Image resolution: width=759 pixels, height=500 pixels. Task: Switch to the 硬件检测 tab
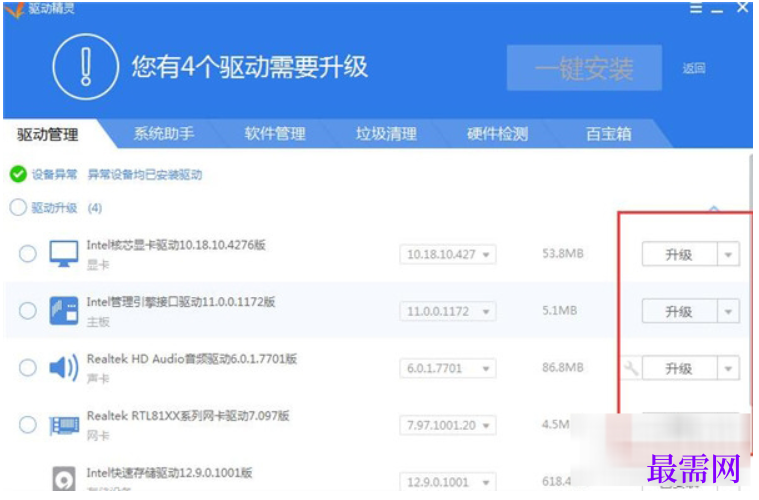pos(497,134)
